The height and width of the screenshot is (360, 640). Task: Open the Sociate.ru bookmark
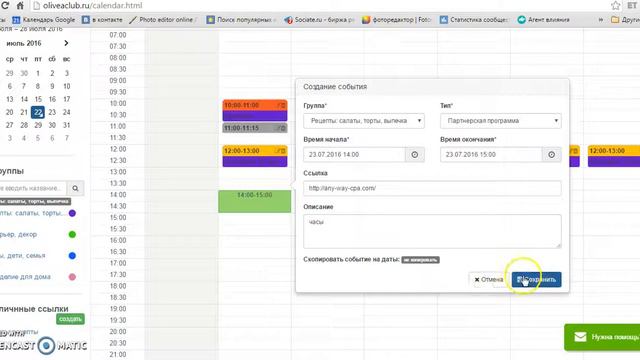pyautogui.click(x=319, y=20)
